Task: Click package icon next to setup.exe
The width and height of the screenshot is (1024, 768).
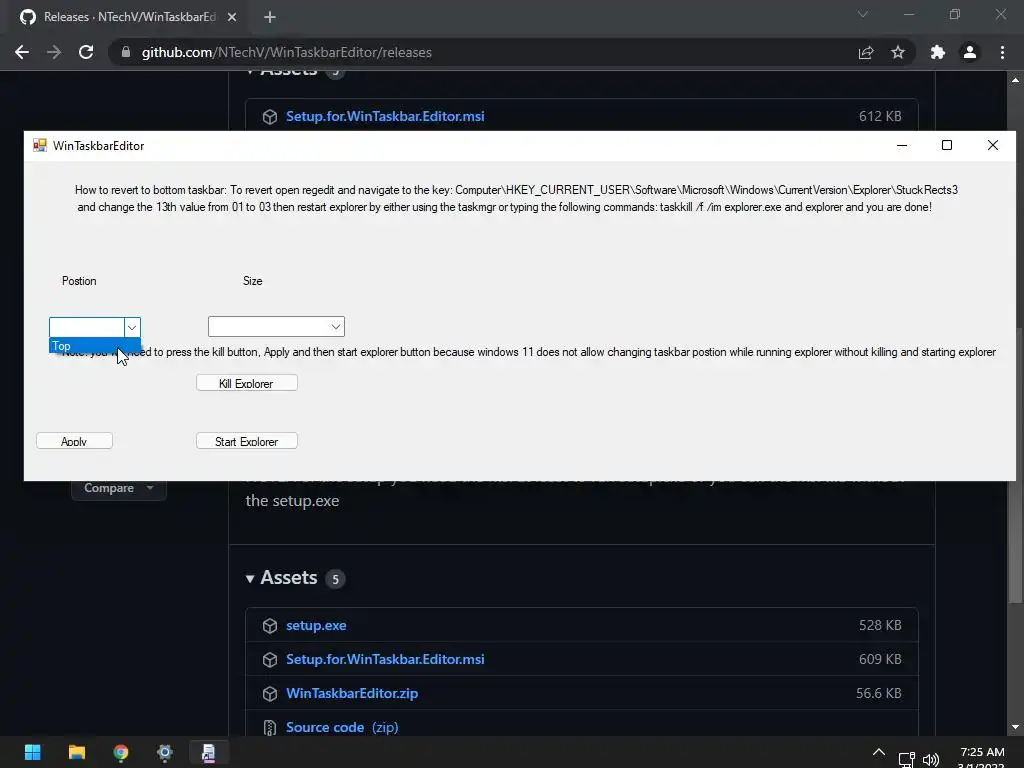Action: [x=270, y=626]
